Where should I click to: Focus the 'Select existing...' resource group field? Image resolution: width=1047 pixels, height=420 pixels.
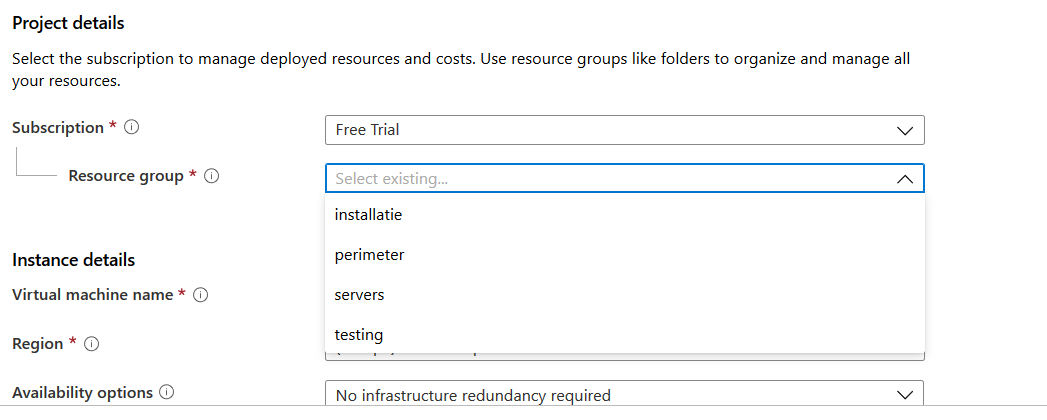600,179
